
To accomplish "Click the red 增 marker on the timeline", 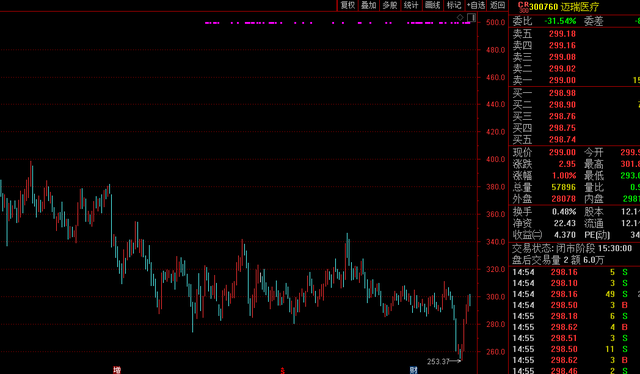I will (117, 370).
